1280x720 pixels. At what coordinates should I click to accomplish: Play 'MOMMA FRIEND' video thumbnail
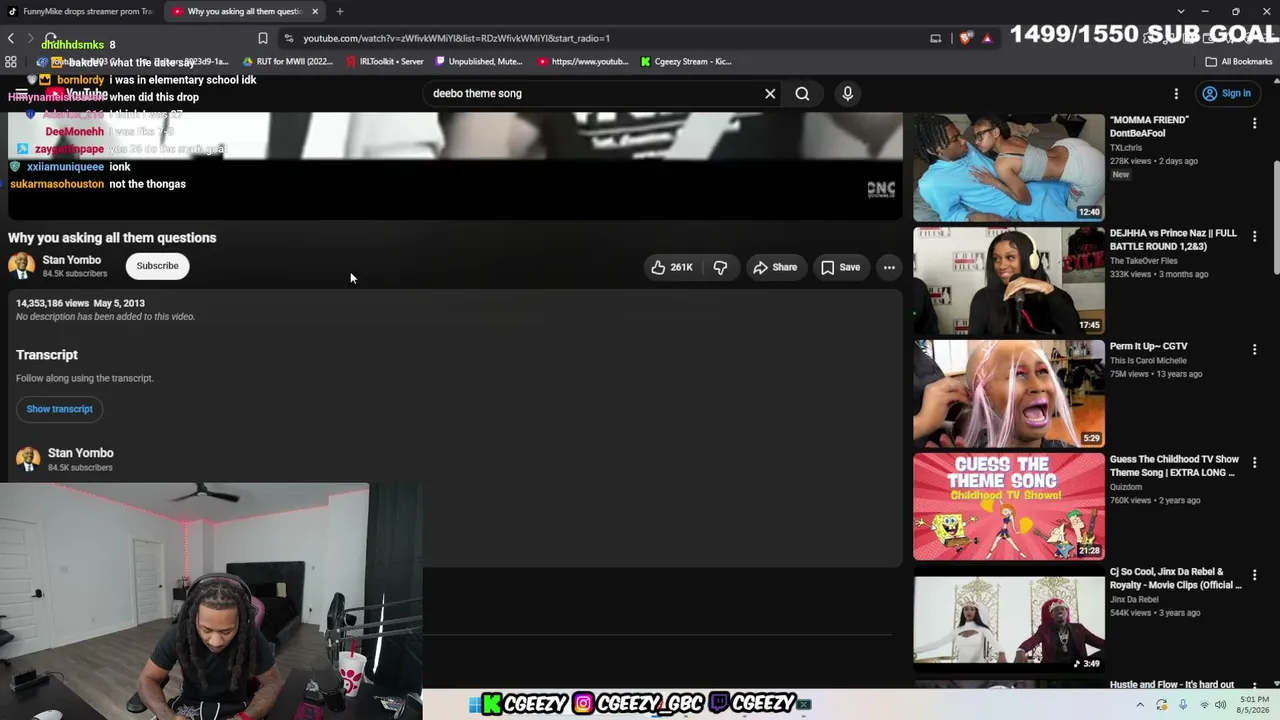point(1009,167)
